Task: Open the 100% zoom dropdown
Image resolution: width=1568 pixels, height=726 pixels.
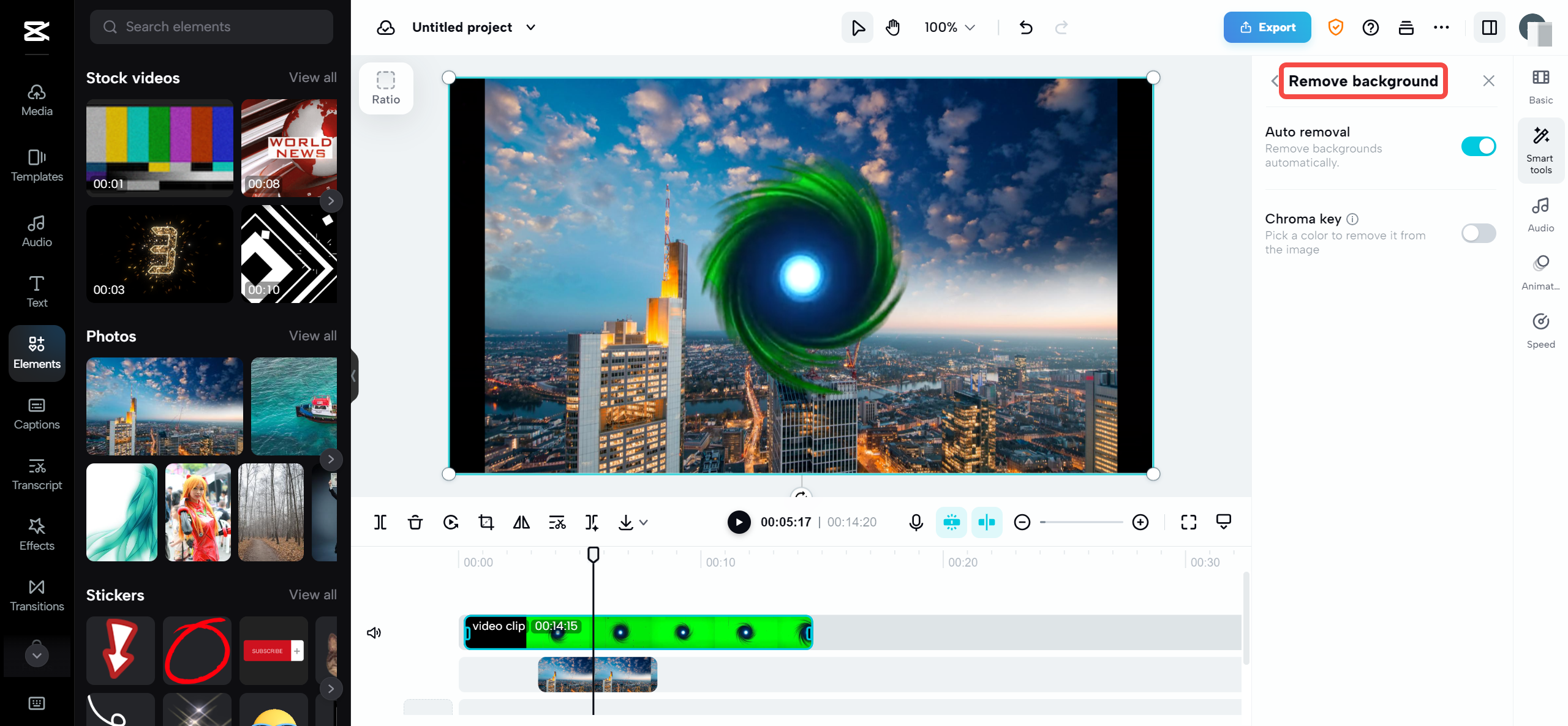Action: point(949,28)
